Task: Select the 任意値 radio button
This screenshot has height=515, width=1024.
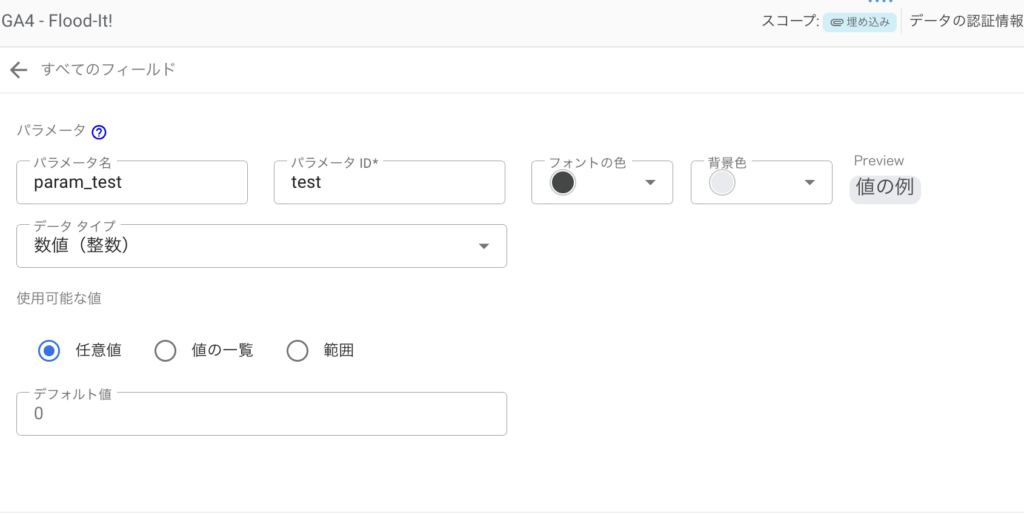Action: click(x=49, y=351)
